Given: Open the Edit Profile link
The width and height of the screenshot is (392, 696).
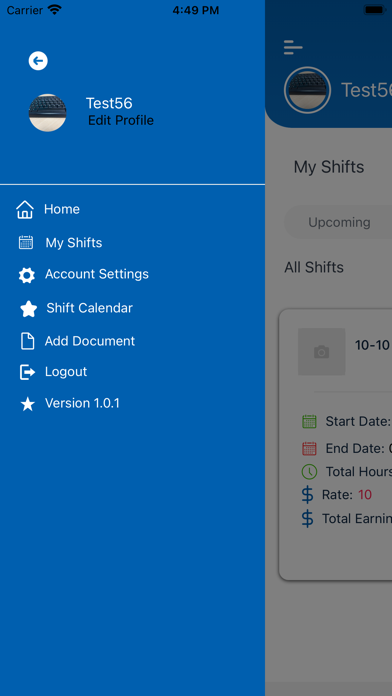Looking at the screenshot, I should (x=121, y=120).
